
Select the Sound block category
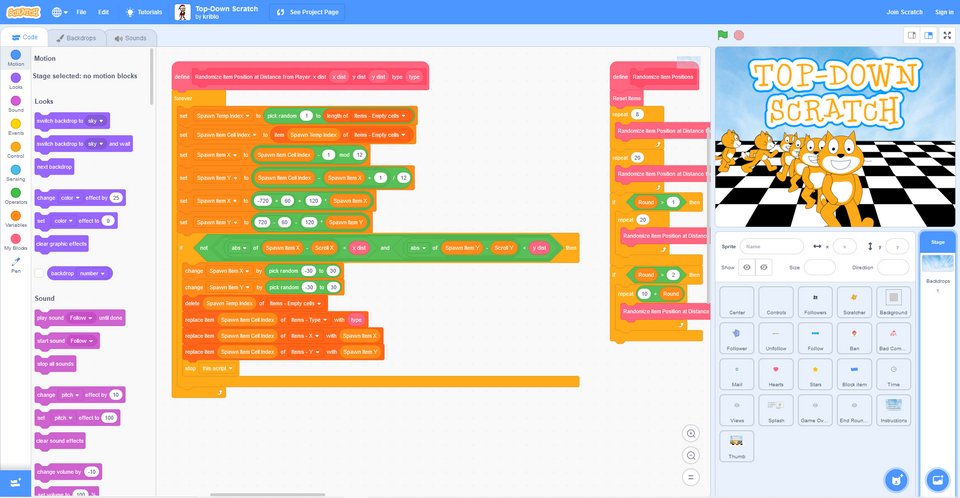pyautogui.click(x=16, y=104)
